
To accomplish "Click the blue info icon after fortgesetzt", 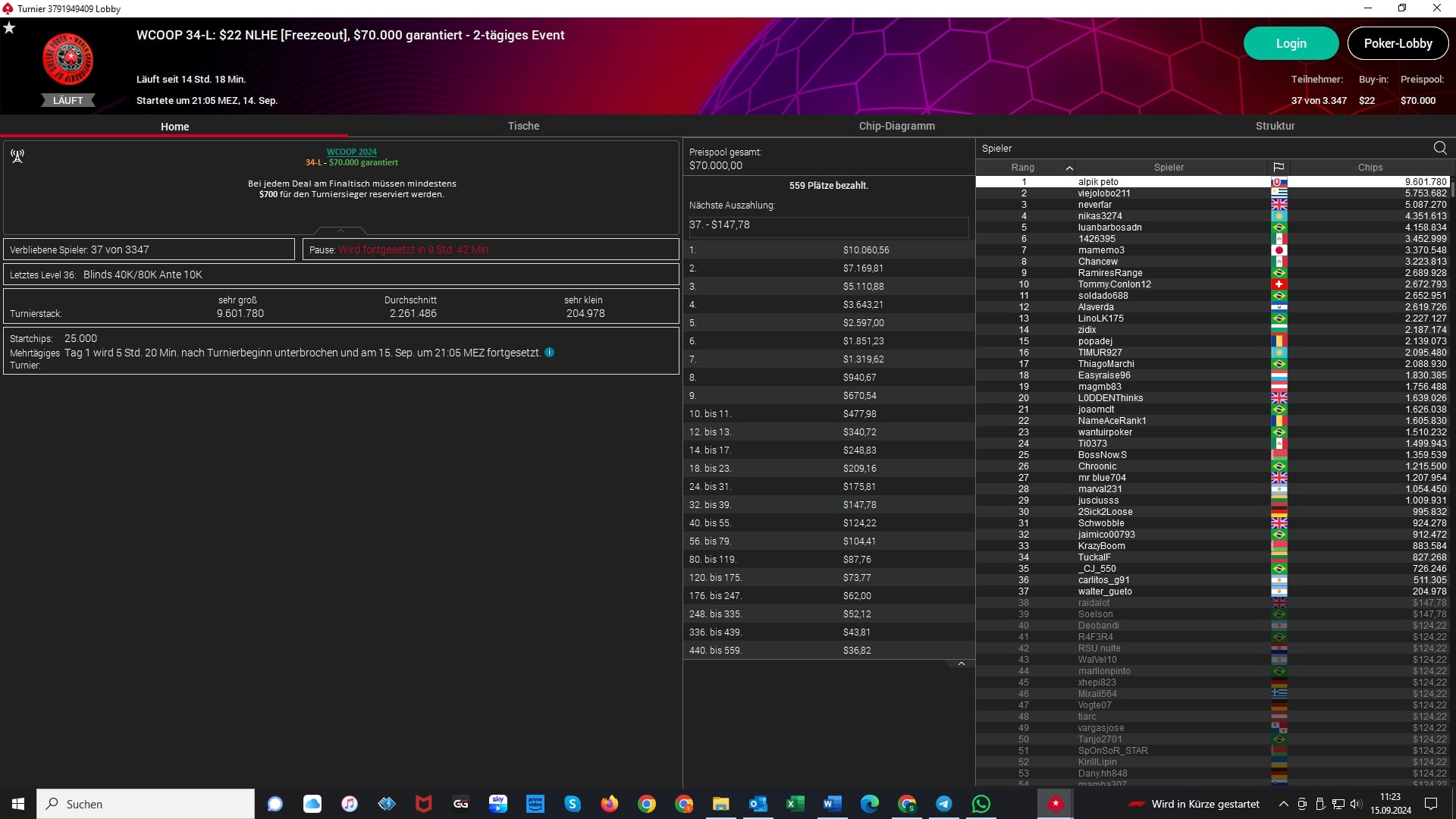I will click(x=550, y=353).
